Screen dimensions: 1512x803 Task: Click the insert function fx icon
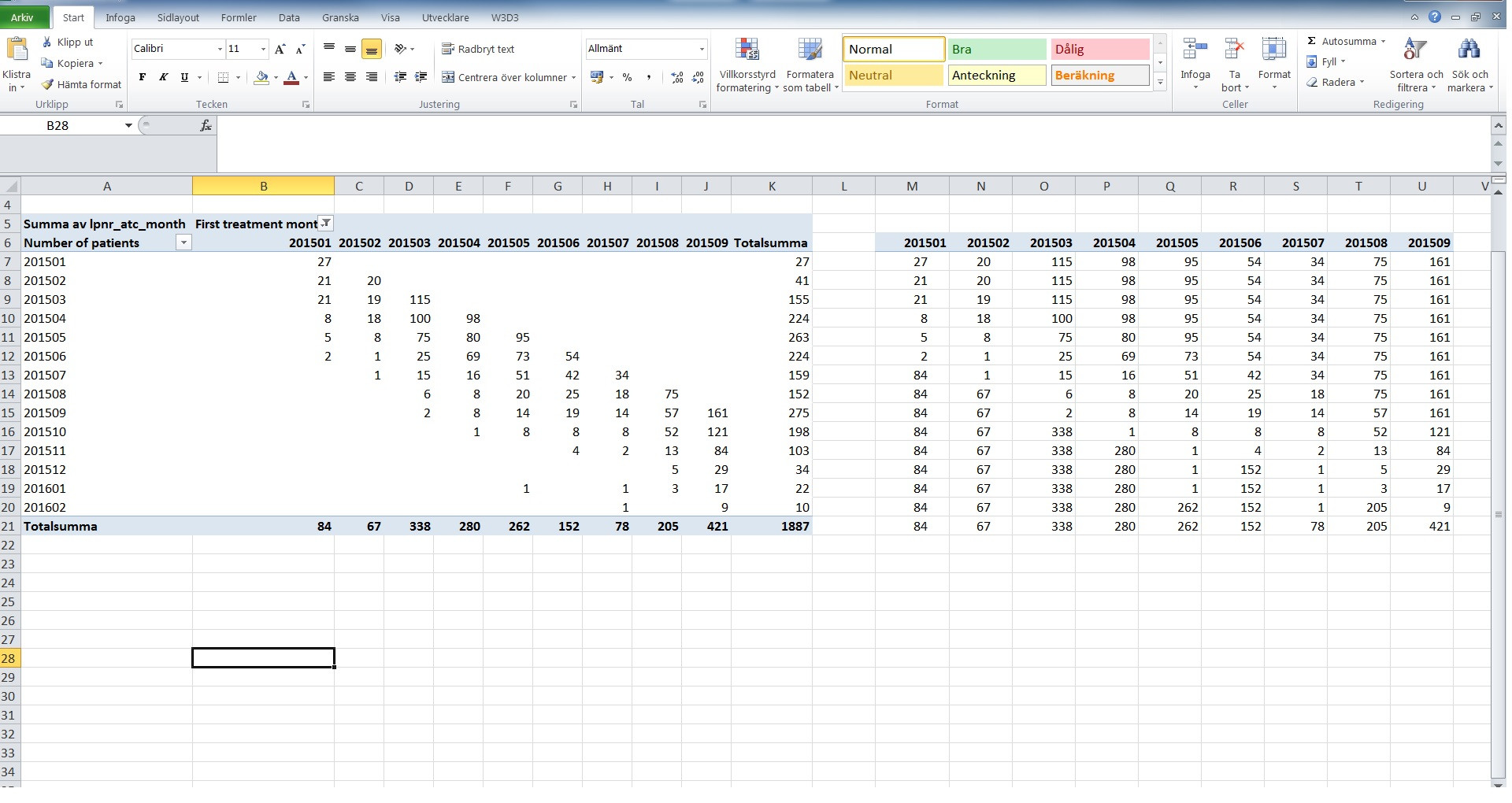click(206, 125)
